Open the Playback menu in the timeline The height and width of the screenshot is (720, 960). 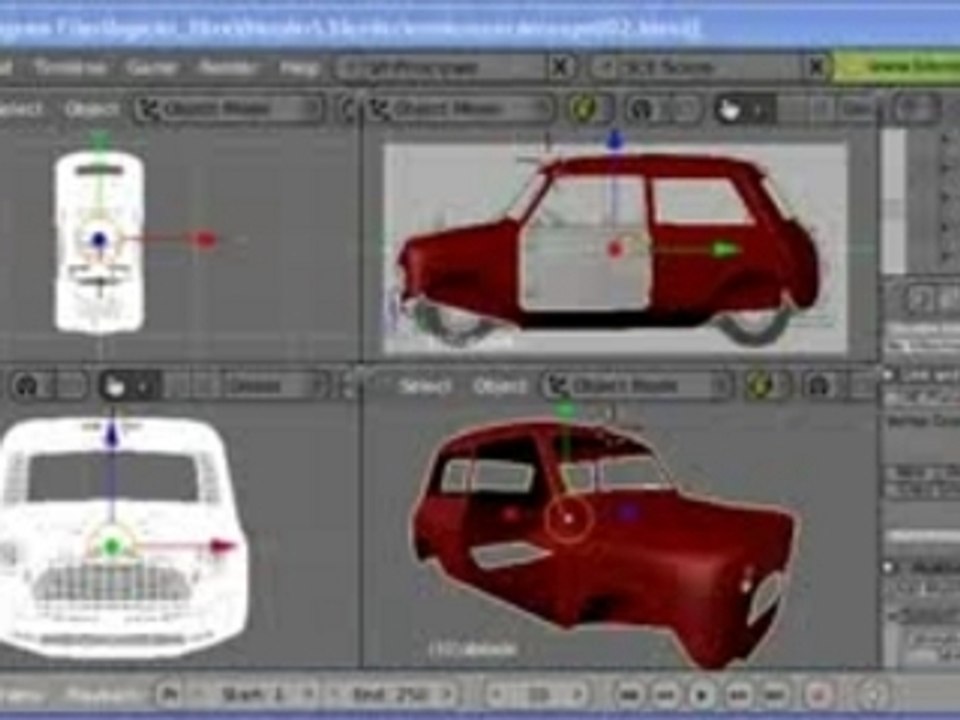point(101,695)
